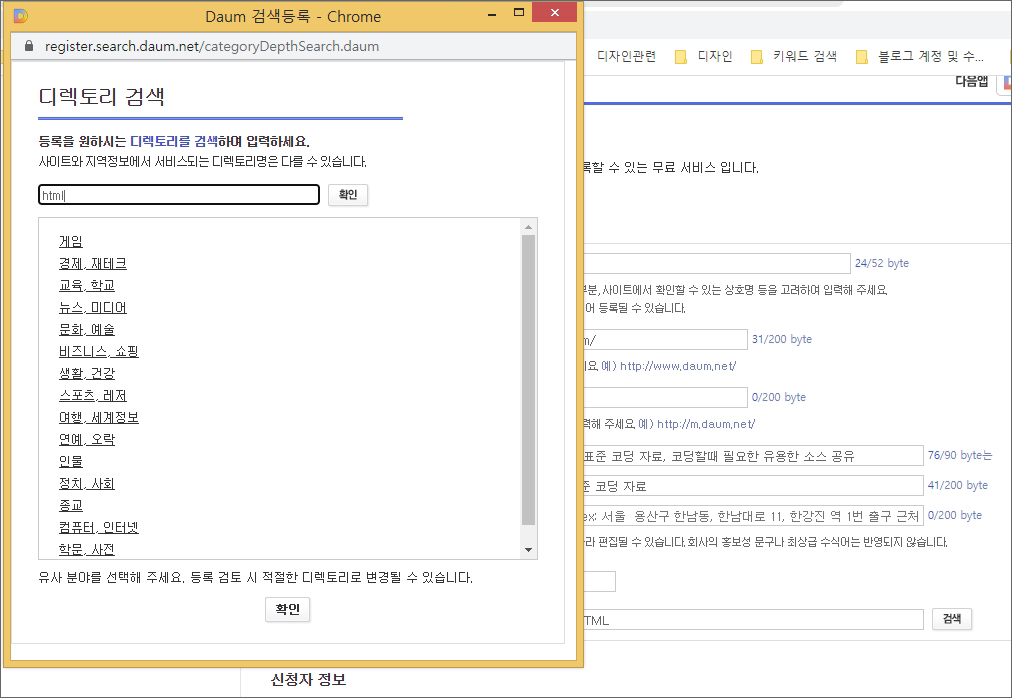Open the 블로그 계정 및 수 bookmark folder
Viewport: 1012px width, 698px height.
click(x=920, y=57)
